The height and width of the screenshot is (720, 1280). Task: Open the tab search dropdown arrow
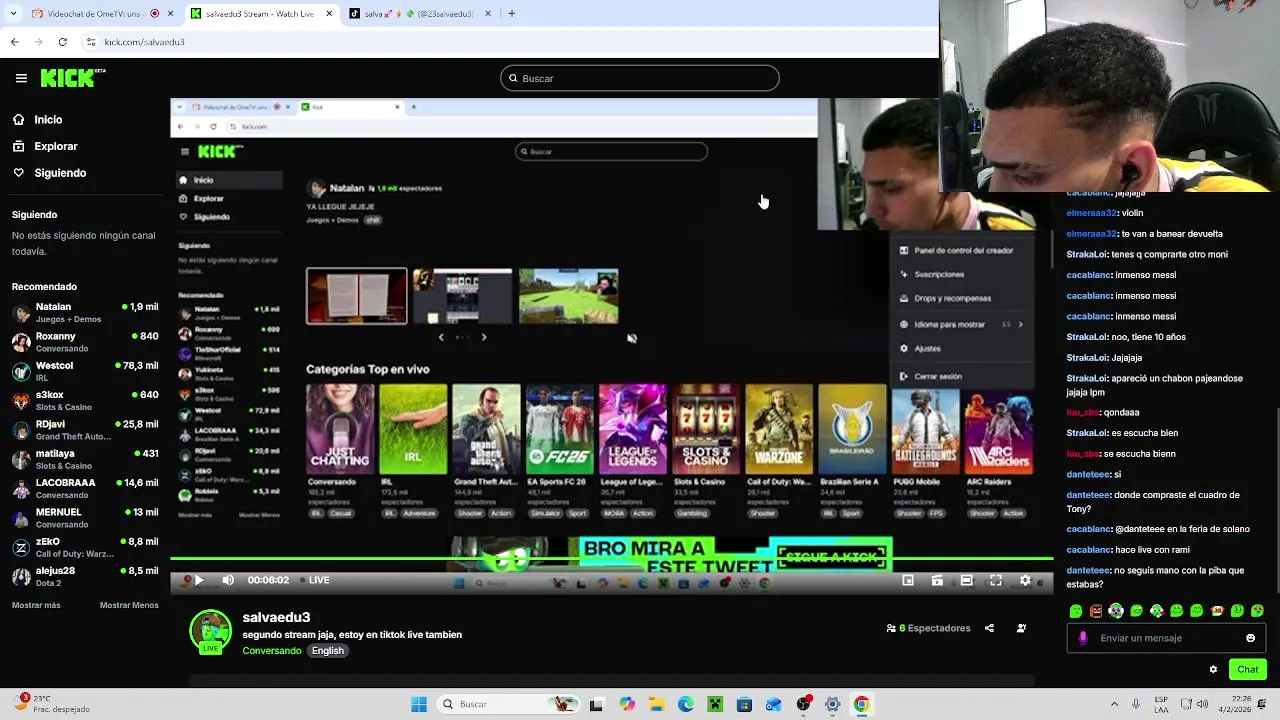point(13,14)
